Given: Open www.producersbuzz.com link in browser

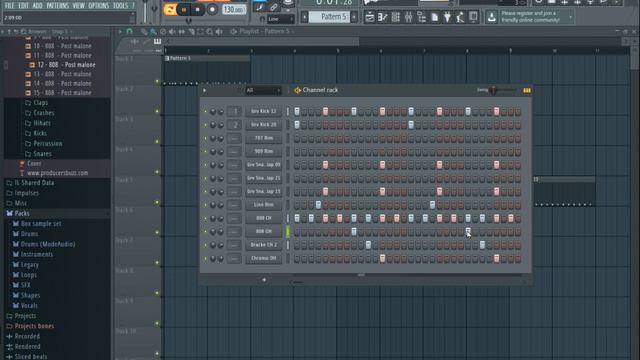Looking at the screenshot, I should click(57, 173).
